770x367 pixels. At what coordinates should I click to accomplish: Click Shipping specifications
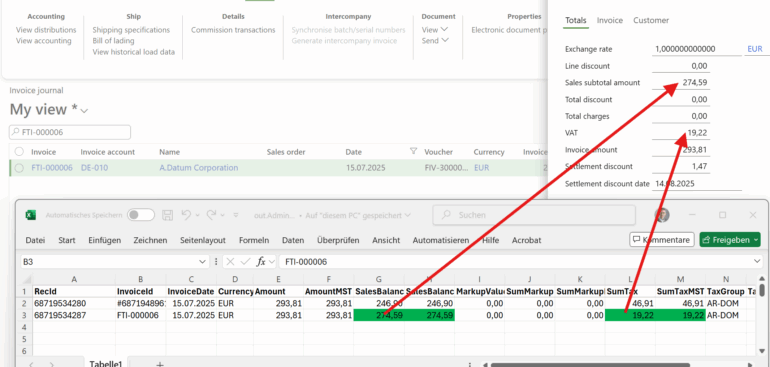click(x=131, y=30)
